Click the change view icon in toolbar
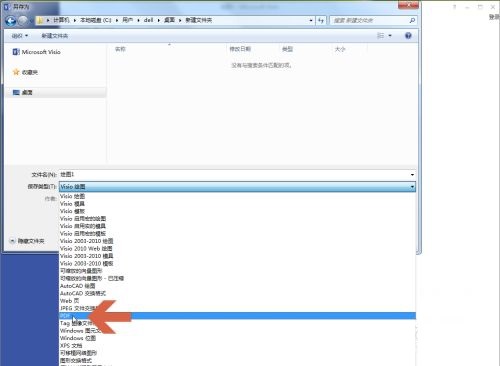Screen dimensions: 500x366 coord(380,36)
